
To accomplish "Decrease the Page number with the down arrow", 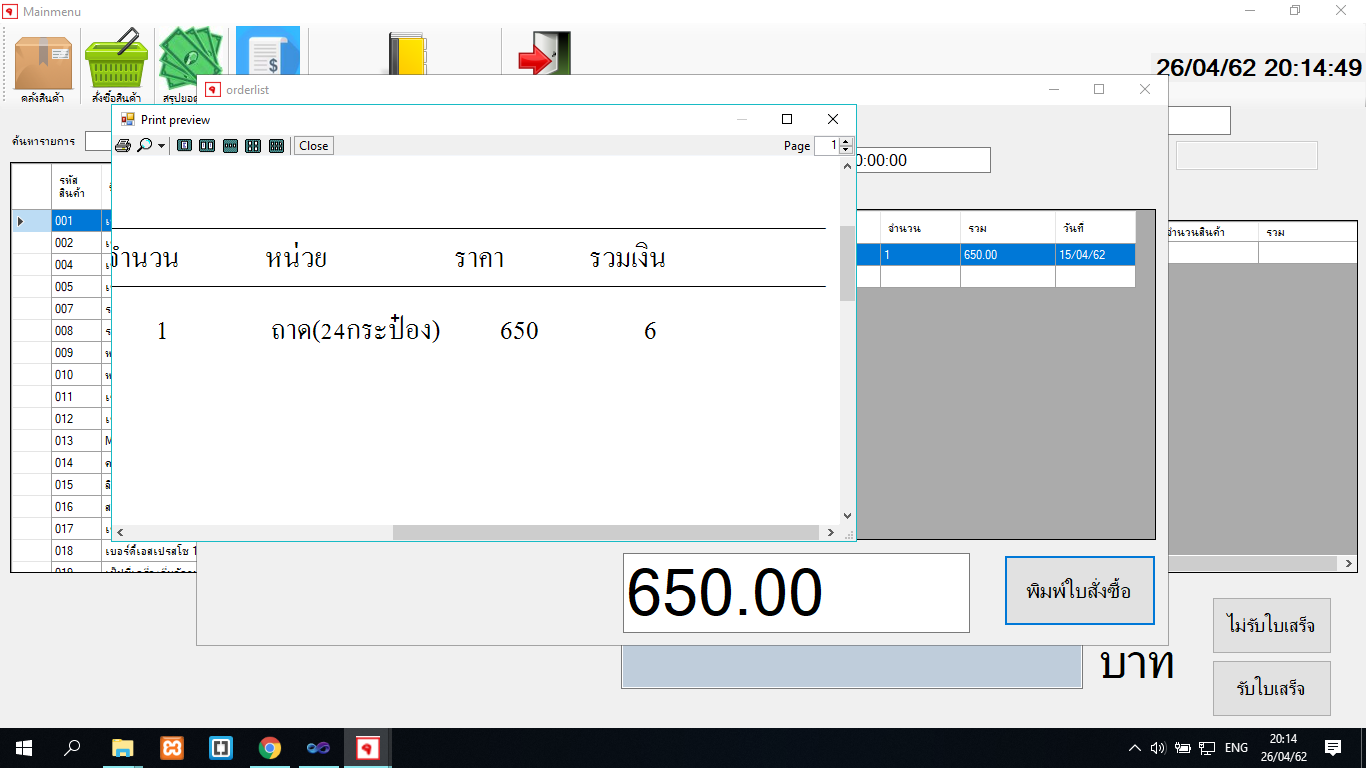I will coord(846,150).
